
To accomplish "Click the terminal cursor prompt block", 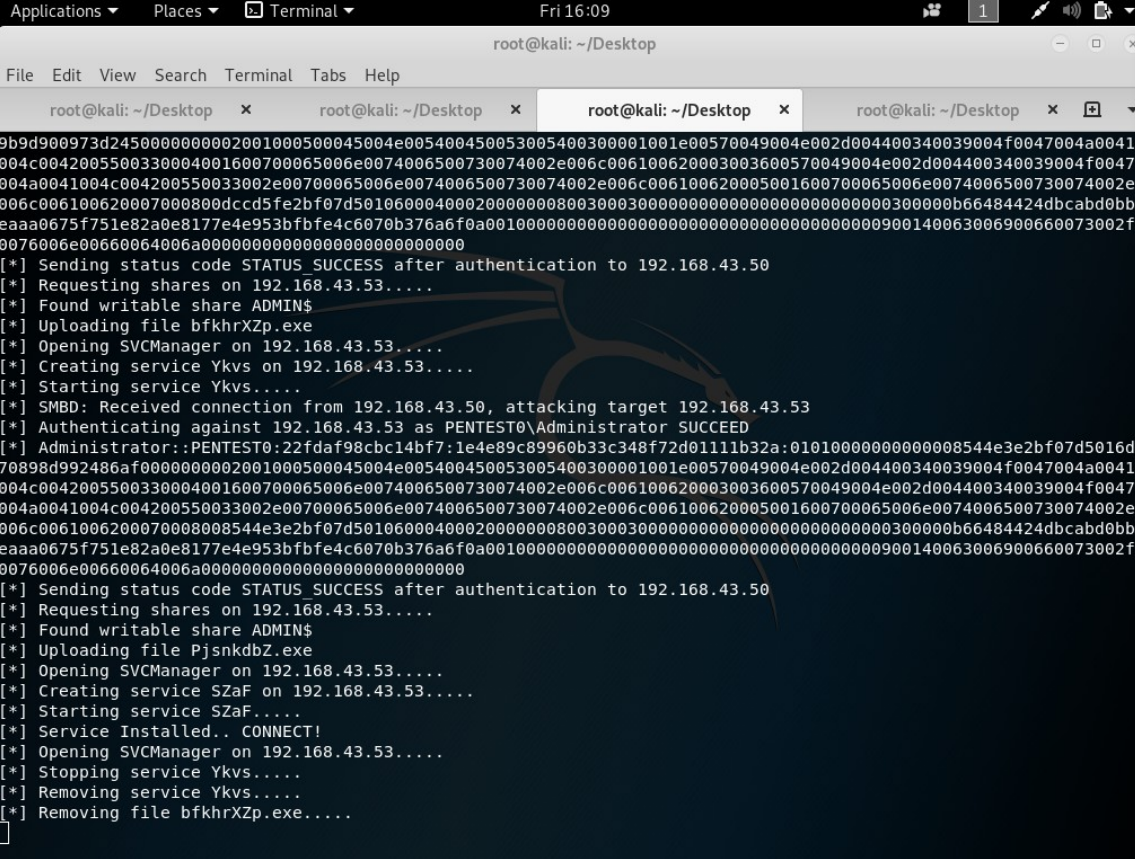I will pyautogui.click(x=4, y=833).
